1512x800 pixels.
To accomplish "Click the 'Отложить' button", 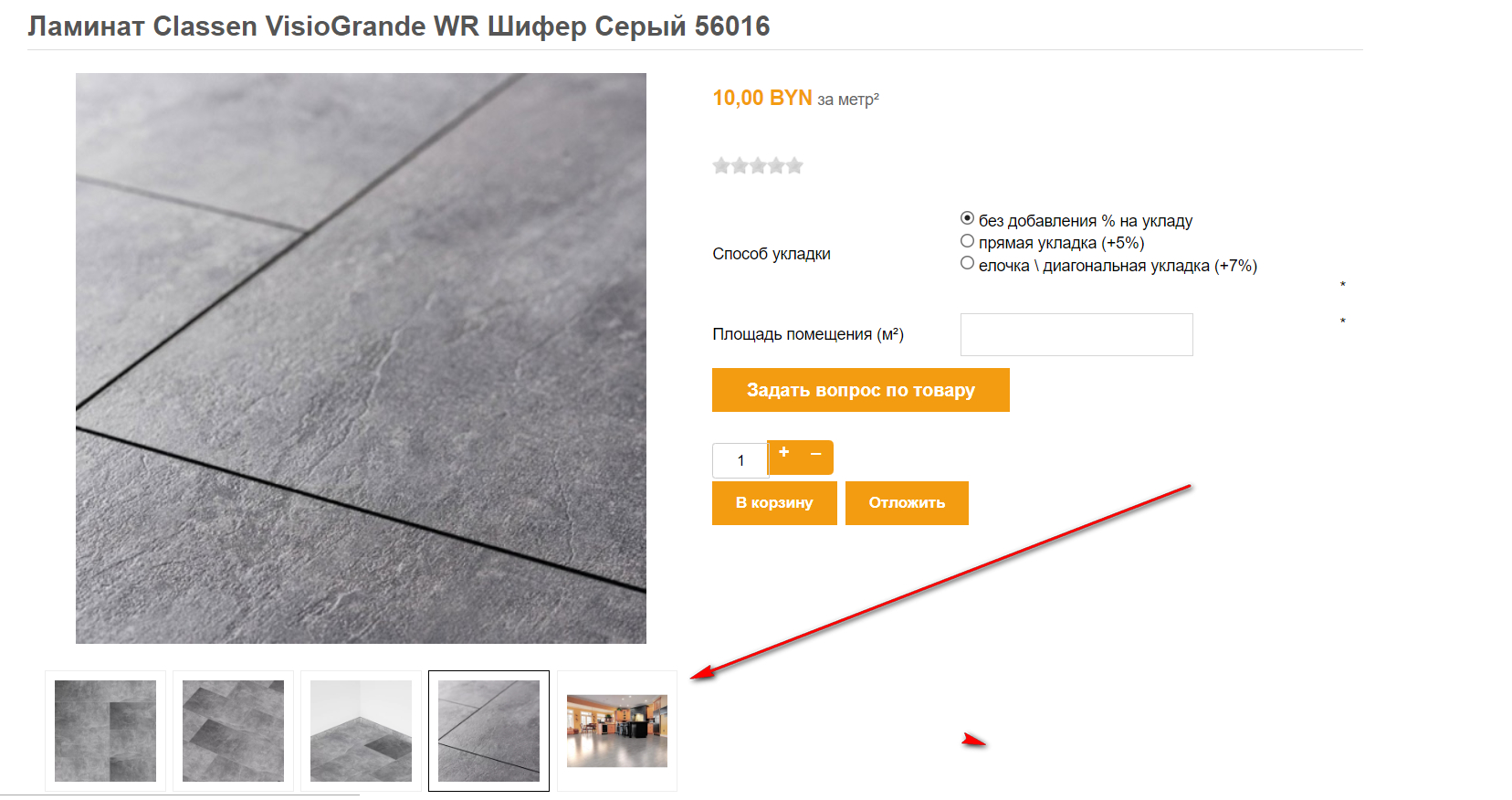I will [907, 503].
